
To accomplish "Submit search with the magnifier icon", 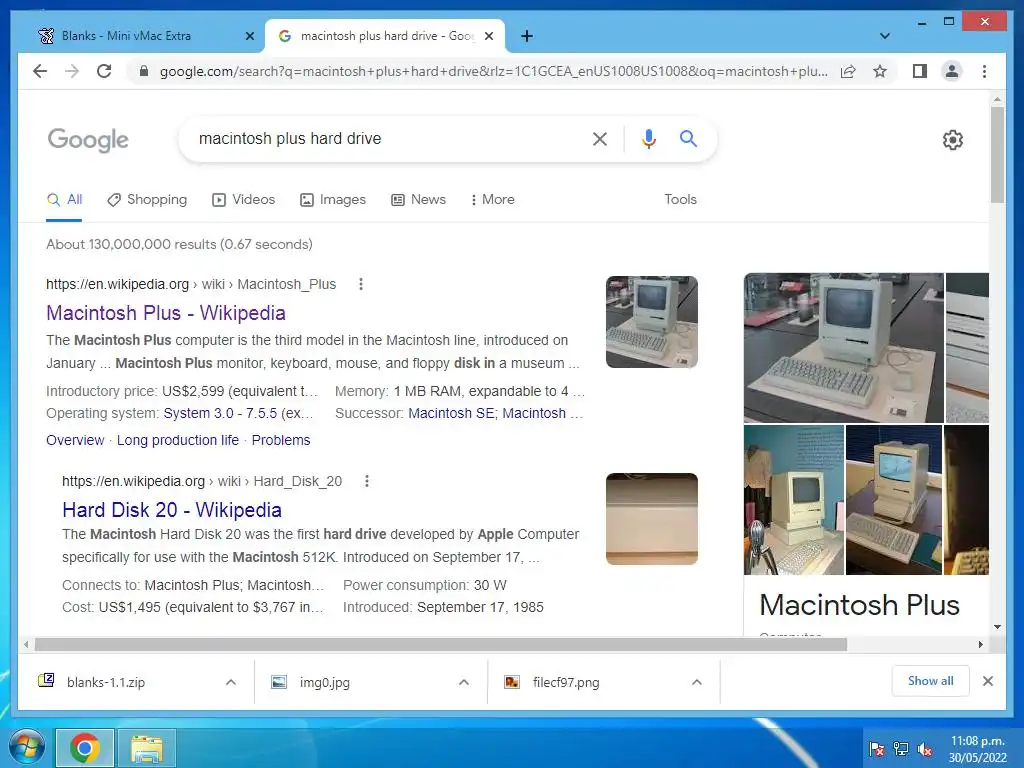I will [x=688, y=138].
